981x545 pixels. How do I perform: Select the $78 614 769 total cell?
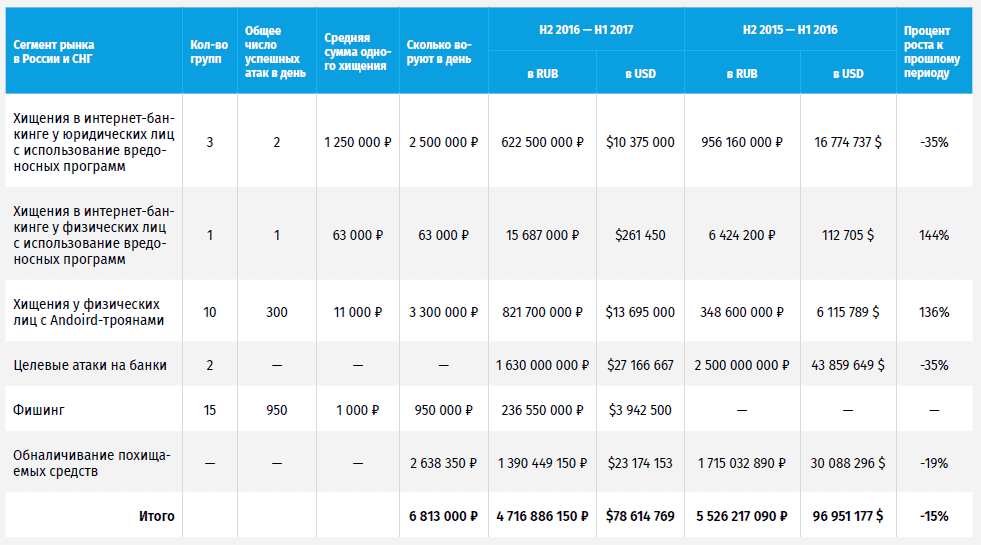[640, 516]
